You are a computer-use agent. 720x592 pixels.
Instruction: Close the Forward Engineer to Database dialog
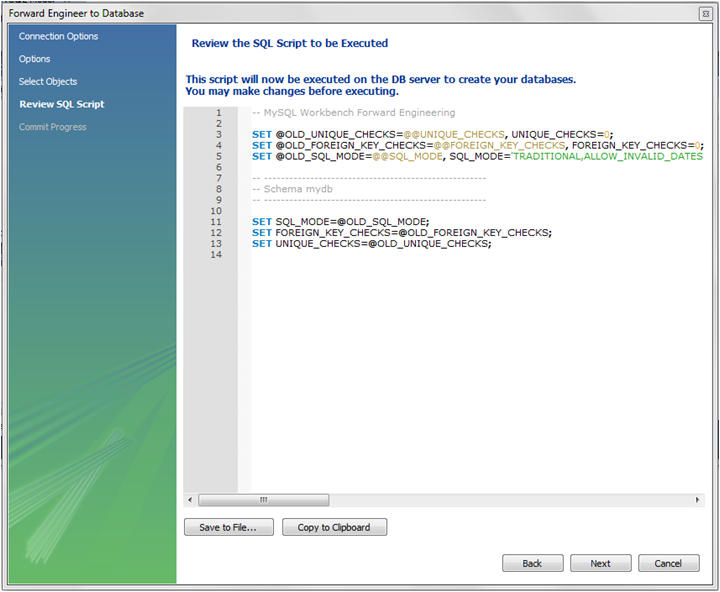click(706, 13)
